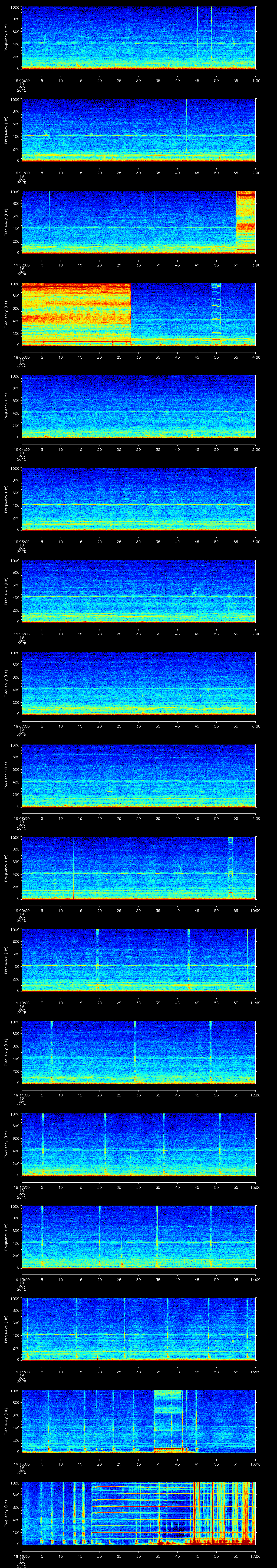This screenshot has height=1568, width=277.
Task: Click the spectrogram panel starting at 19:03:00
Action: (138, 315)
